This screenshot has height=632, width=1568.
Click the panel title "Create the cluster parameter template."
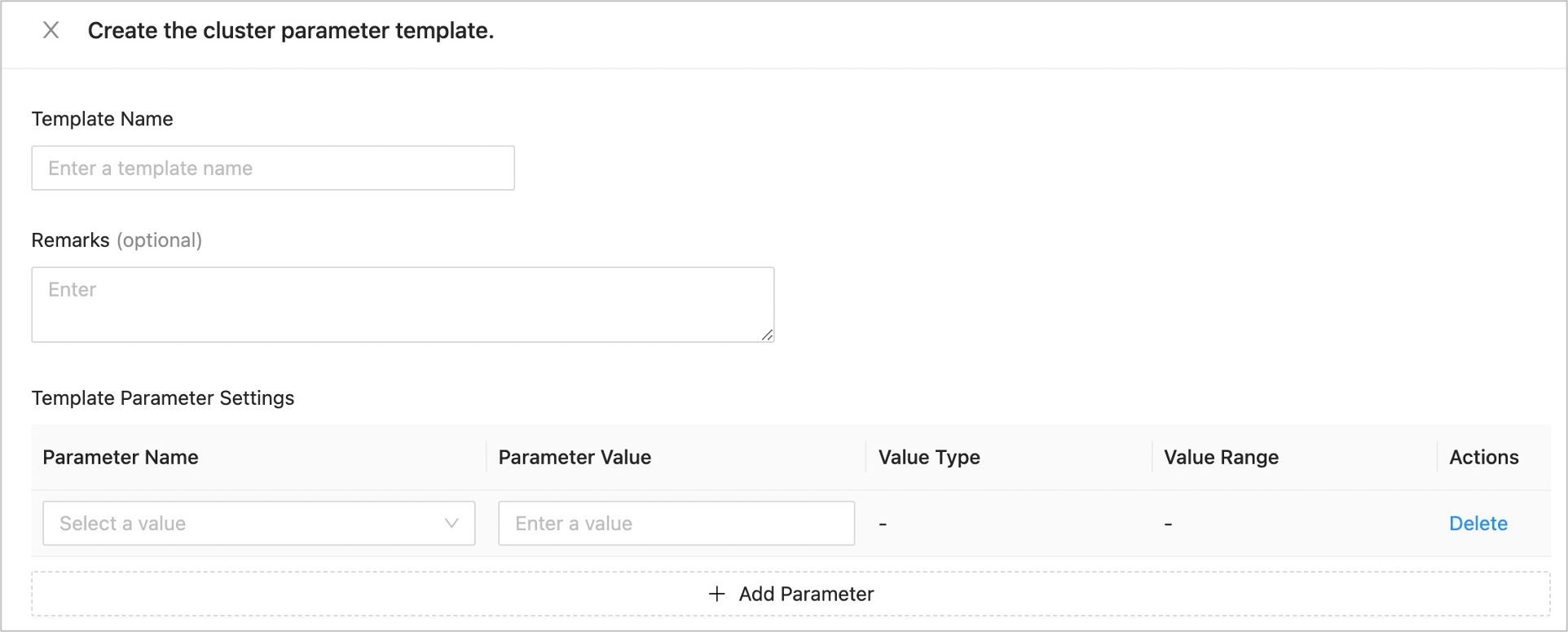[x=291, y=31]
